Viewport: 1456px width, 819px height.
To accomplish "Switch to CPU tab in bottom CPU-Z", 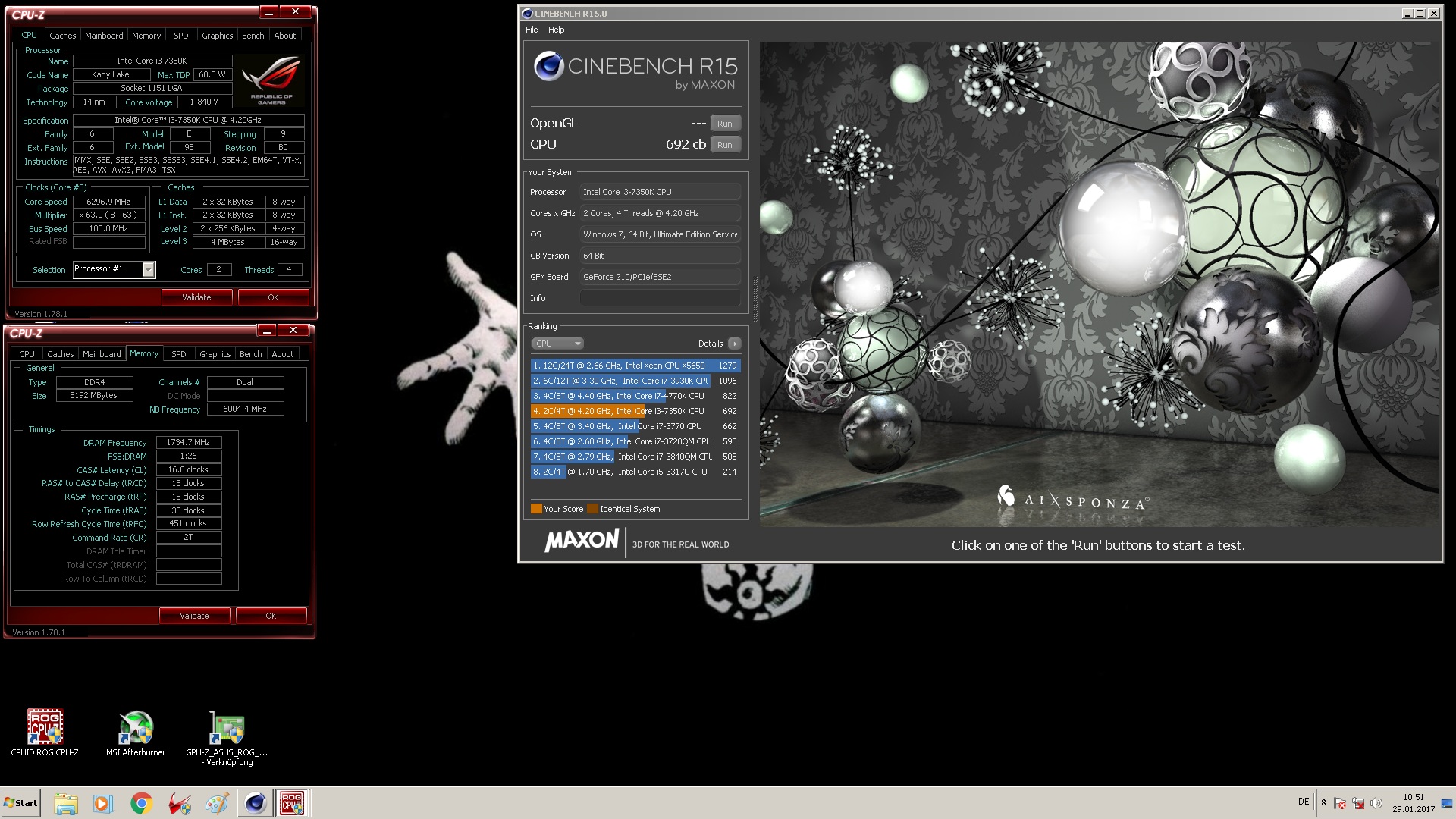I will [27, 354].
